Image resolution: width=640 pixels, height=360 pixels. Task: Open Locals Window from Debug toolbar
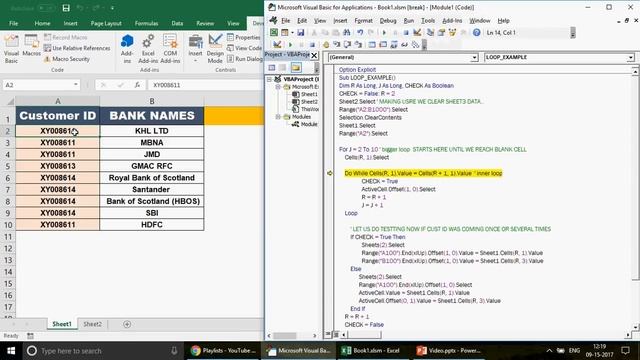tap(372, 44)
